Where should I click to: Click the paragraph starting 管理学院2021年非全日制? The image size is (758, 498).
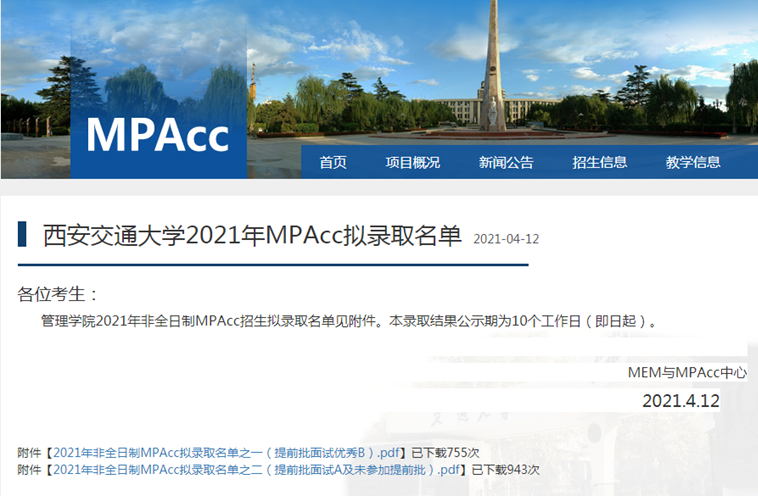349,321
